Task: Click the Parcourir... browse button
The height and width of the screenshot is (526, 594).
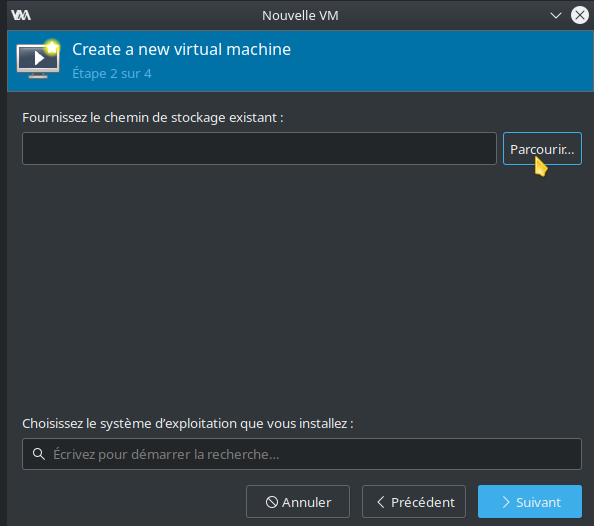Action: (542, 149)
